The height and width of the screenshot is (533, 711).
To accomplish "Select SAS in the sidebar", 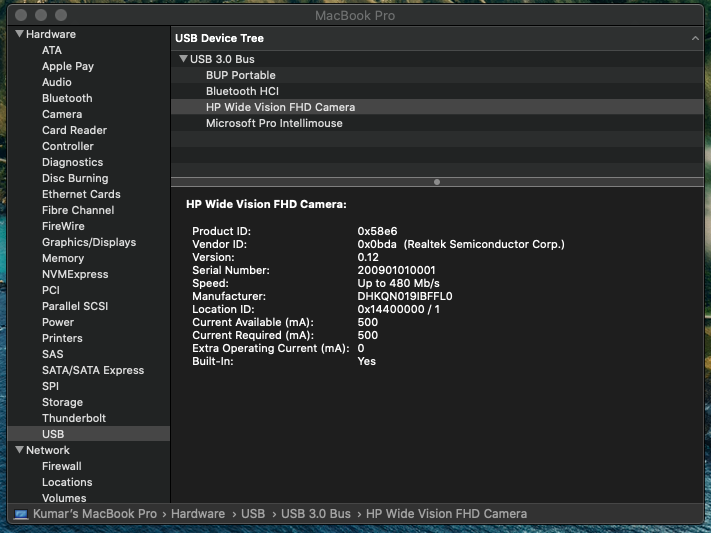I will (x=53, y=354).
